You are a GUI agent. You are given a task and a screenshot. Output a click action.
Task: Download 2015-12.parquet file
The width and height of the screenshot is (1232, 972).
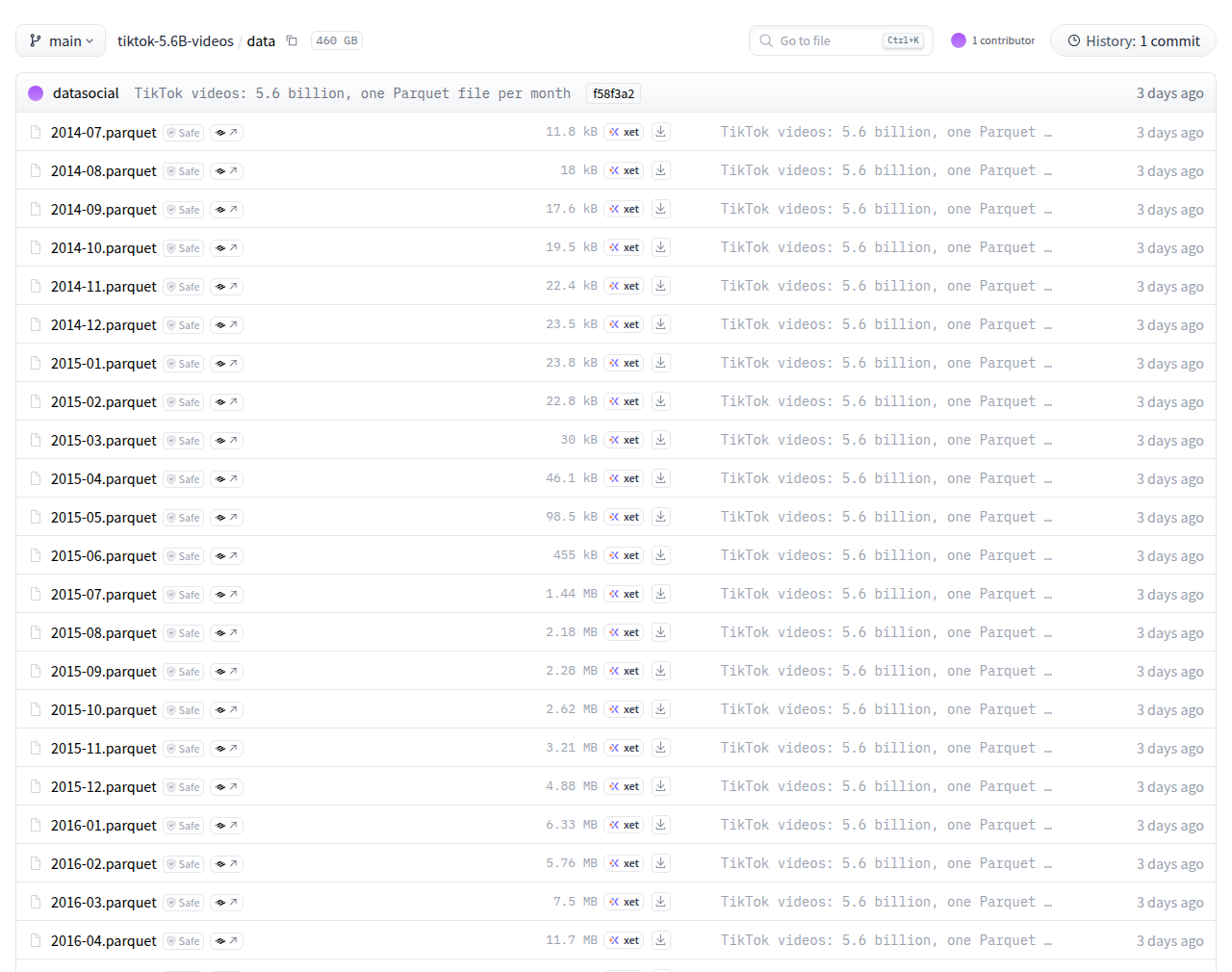[x=661, y=786]
